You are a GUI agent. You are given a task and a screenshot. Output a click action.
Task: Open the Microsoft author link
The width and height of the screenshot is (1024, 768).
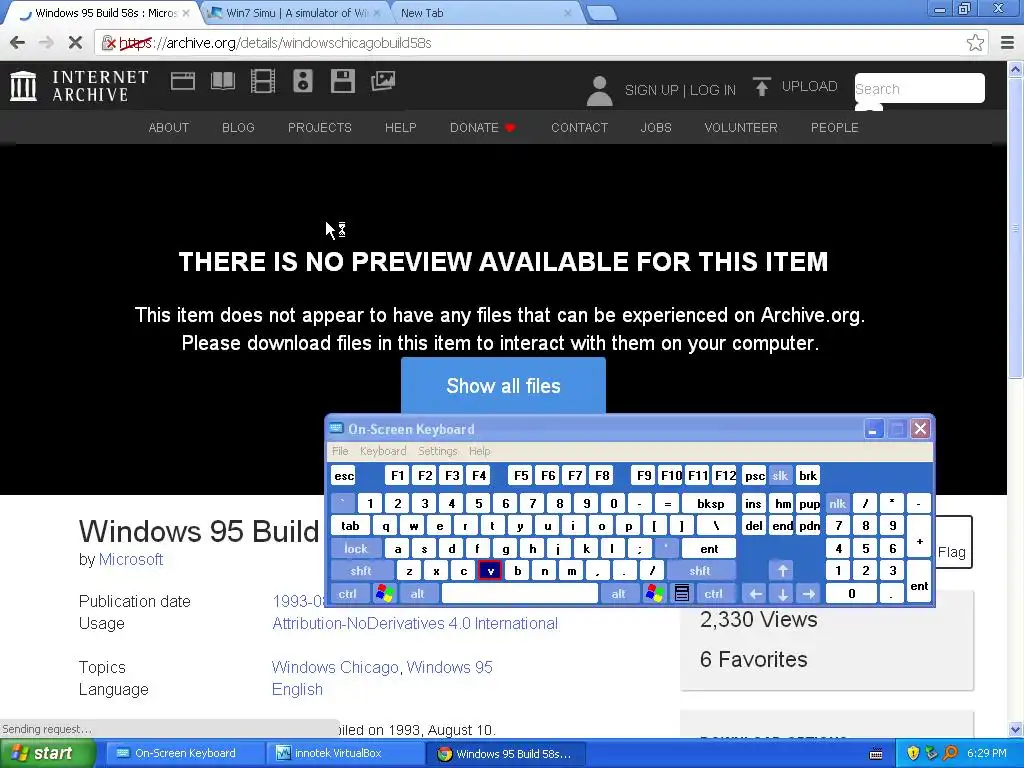coord(131,560)
